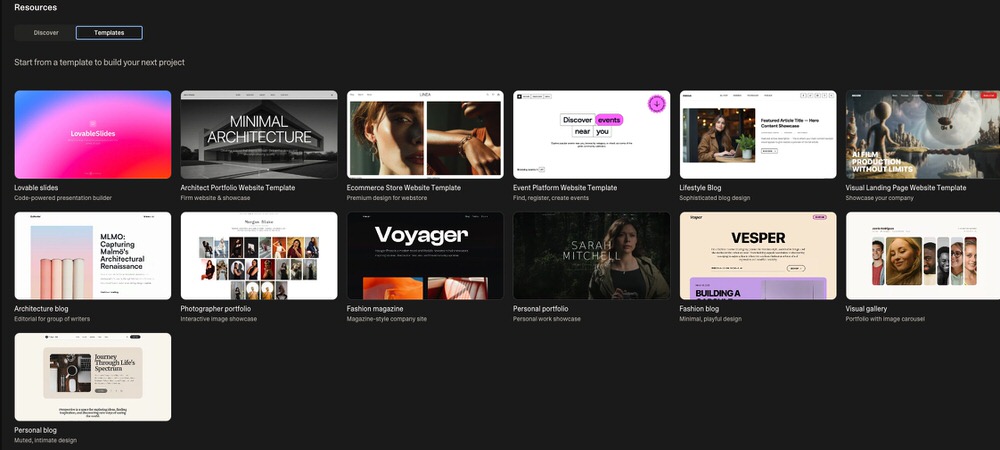The height and width of the screenshot is (450, 1000).
Task: Click the 'Showcase your company' description
Action: pyautogui.click(x=879, y=198)
